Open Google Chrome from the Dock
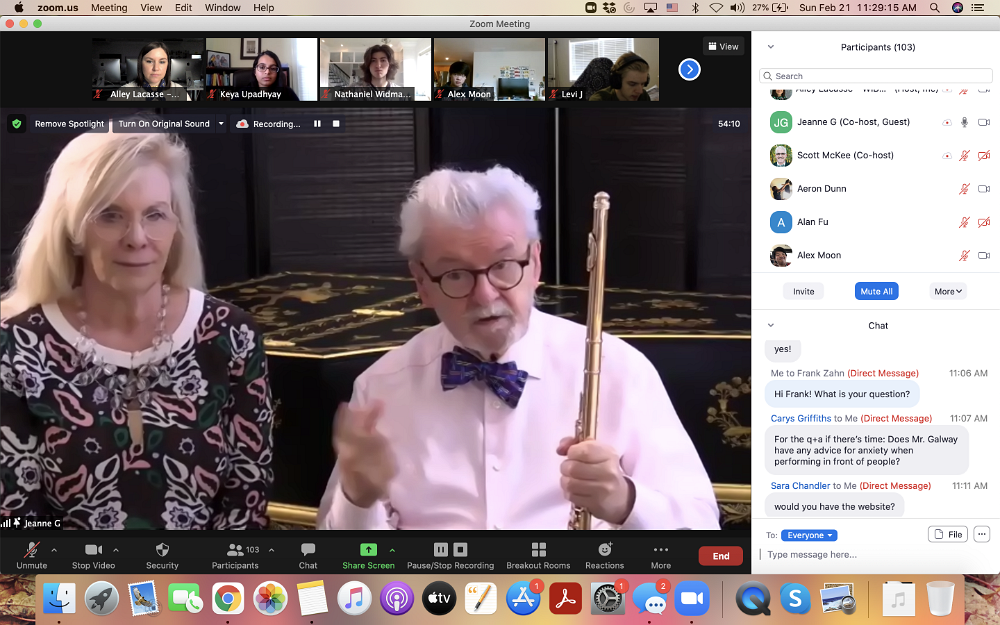1000x625 pixels. click(228, 599)
